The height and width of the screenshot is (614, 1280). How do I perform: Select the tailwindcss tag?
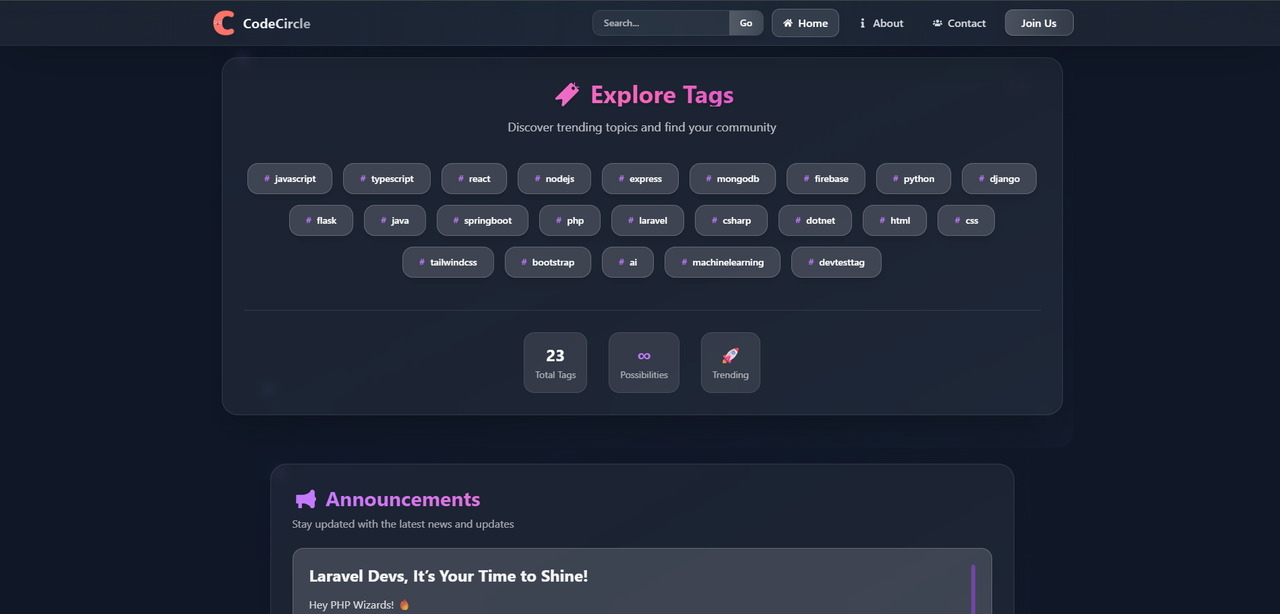point(448,263)
